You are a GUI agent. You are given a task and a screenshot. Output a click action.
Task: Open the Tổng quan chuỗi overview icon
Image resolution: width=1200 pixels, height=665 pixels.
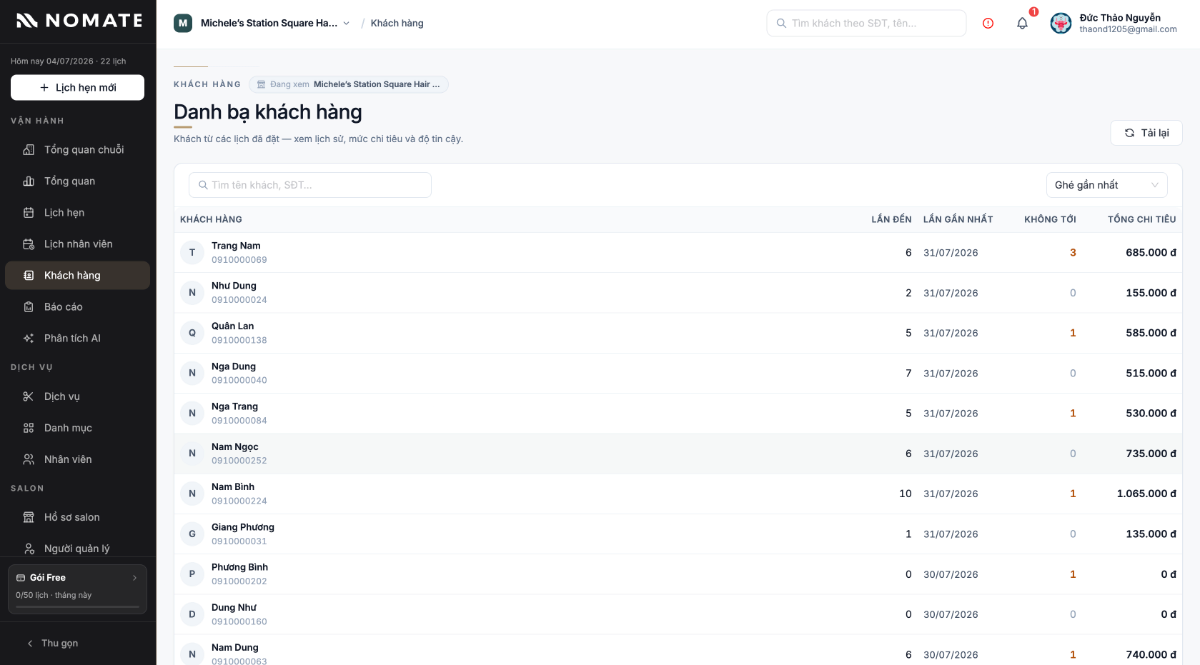(x=29, y=150)
